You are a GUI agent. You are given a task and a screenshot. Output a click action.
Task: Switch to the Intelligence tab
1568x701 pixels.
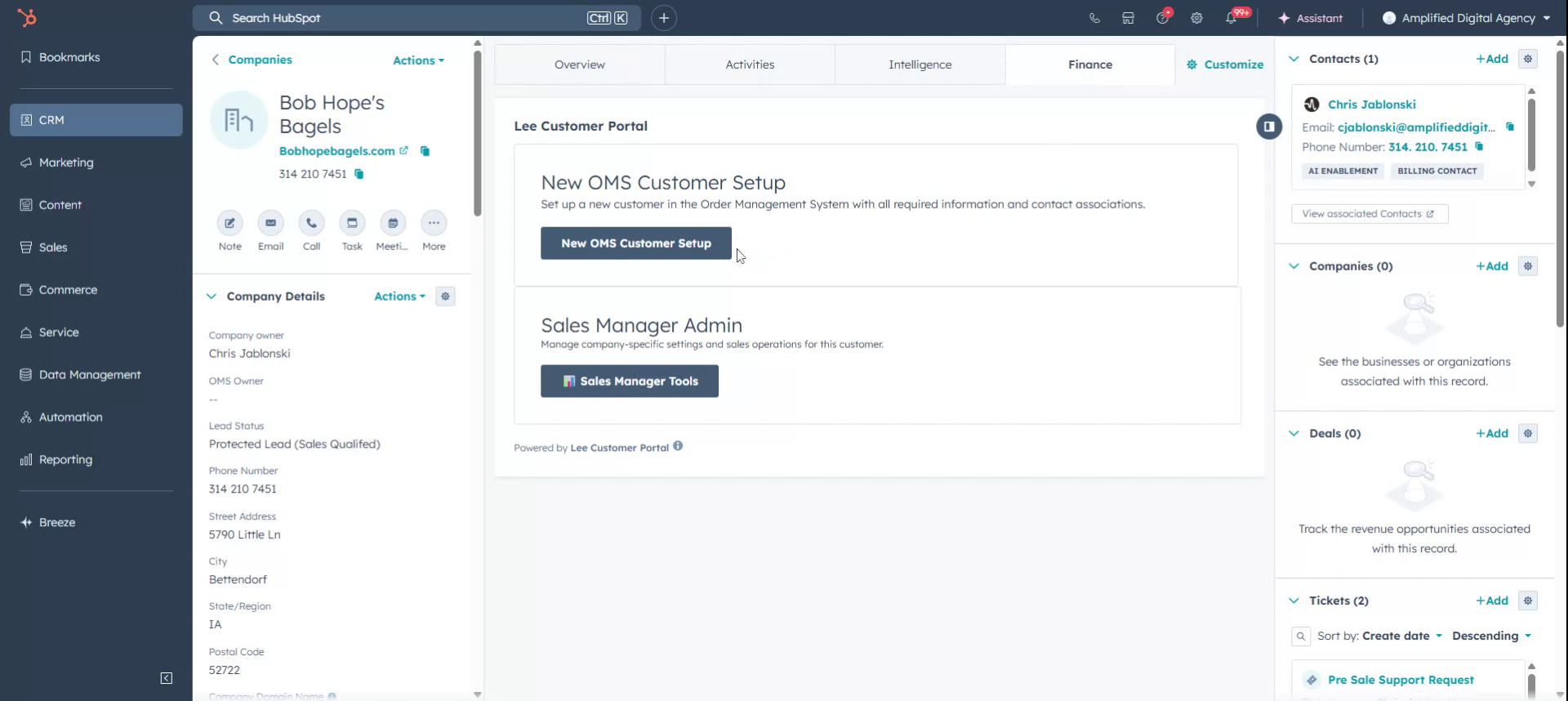[920, 65]
